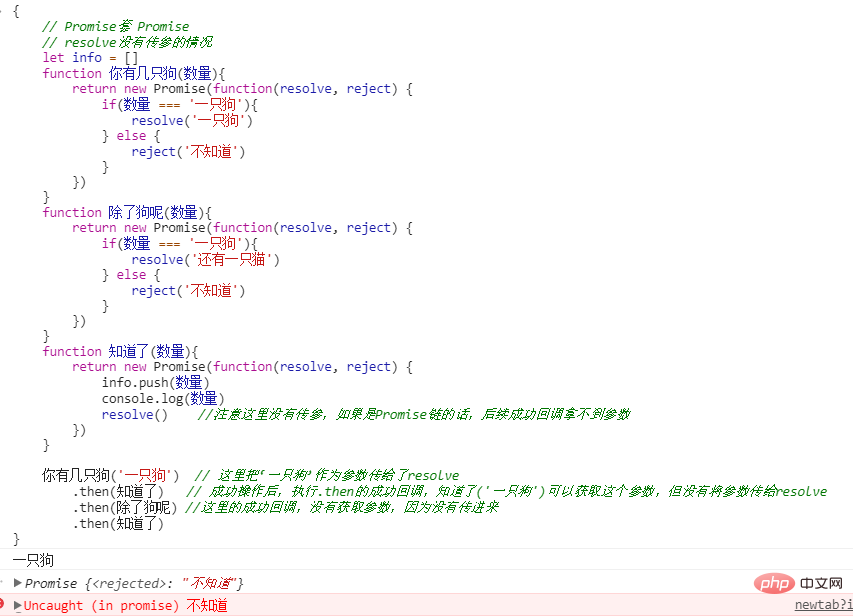Click the let info = [] line

pyautogui.click(x=90, y=58)
